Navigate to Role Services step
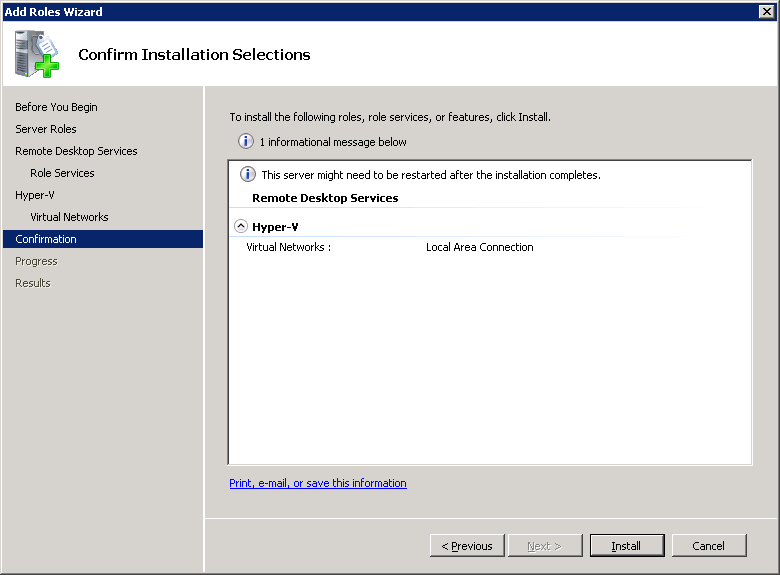Viewport: 780px width, 575px height. pos(62,173)
